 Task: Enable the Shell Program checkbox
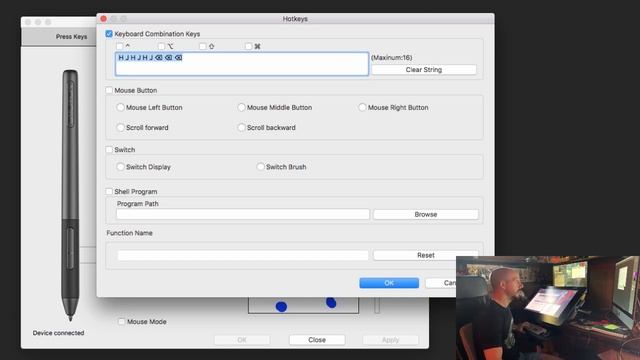click(109, 191)
